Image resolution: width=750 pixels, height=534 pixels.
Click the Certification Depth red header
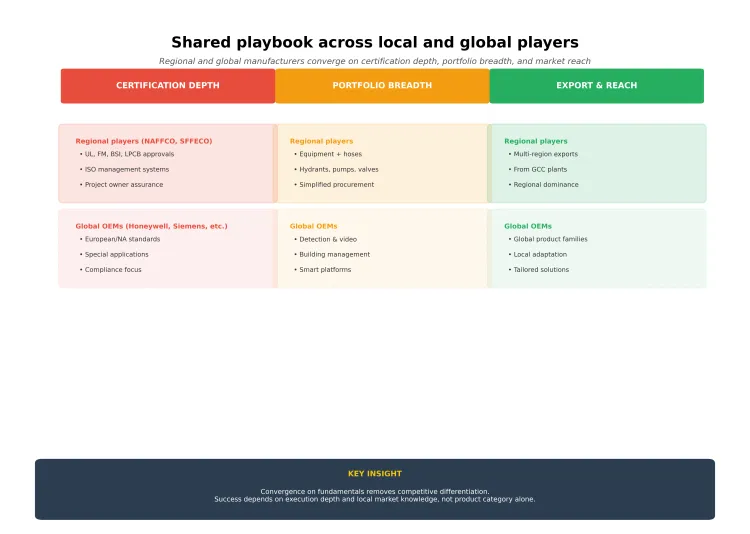pyautogui.click(x=167, y=86)
